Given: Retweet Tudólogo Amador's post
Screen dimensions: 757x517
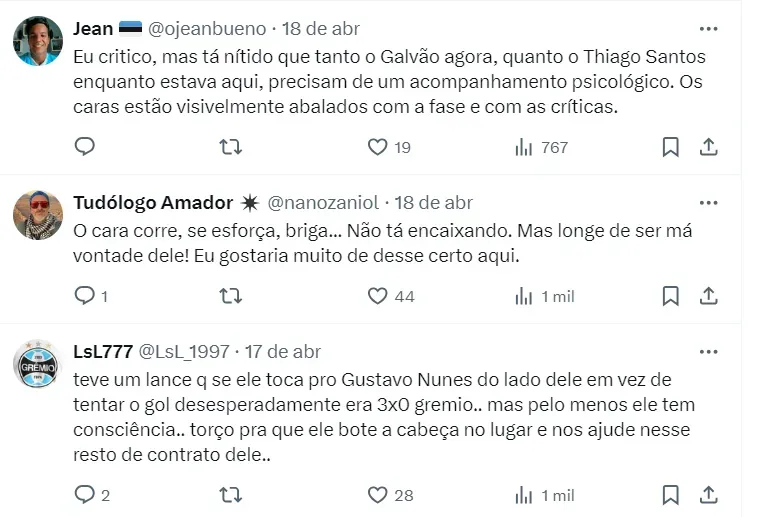Looking at the screenshot, I should 230,296.
